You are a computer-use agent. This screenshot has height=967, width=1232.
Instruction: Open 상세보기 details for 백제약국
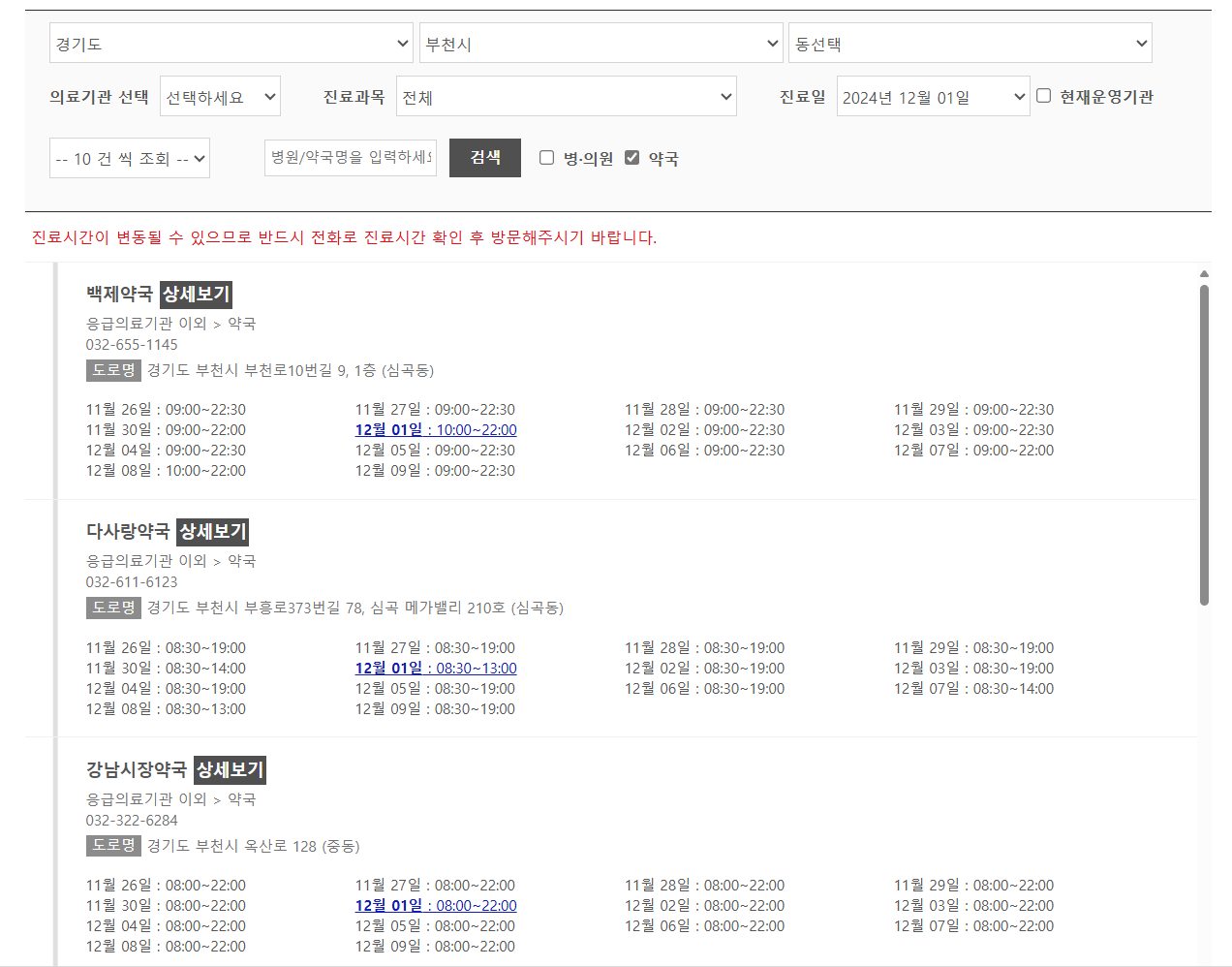(x=195, y=295)
